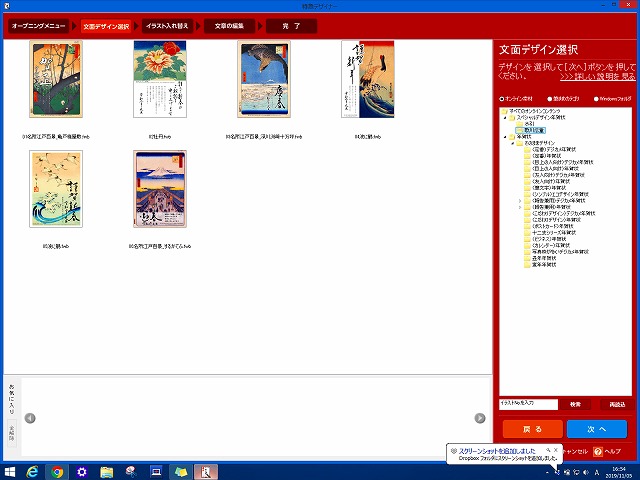640x480 pixels.
Task: Select the 筆まめカテゴリ radio button
Action: point(550,99)
